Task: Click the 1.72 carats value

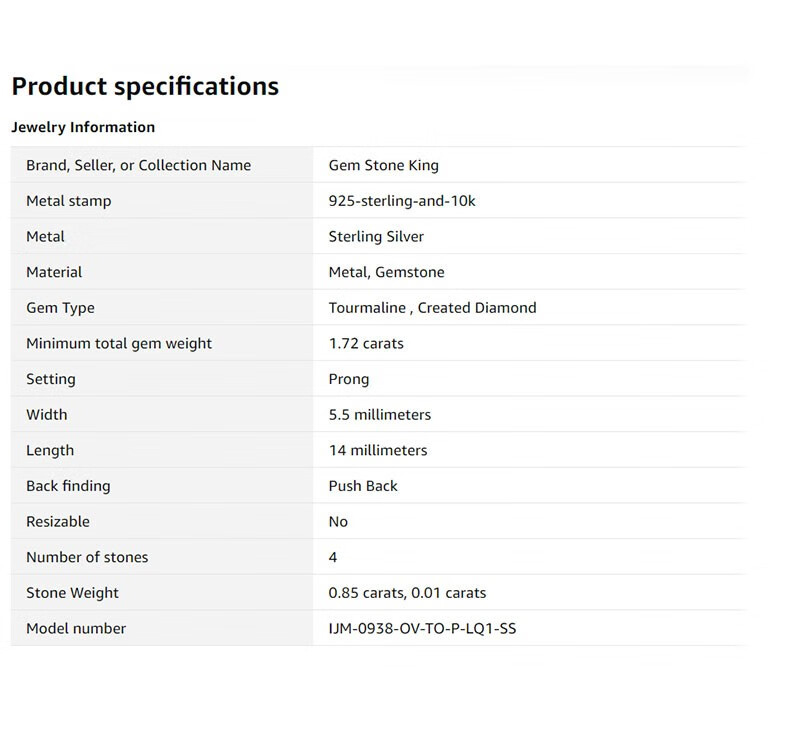Action: 366,344
